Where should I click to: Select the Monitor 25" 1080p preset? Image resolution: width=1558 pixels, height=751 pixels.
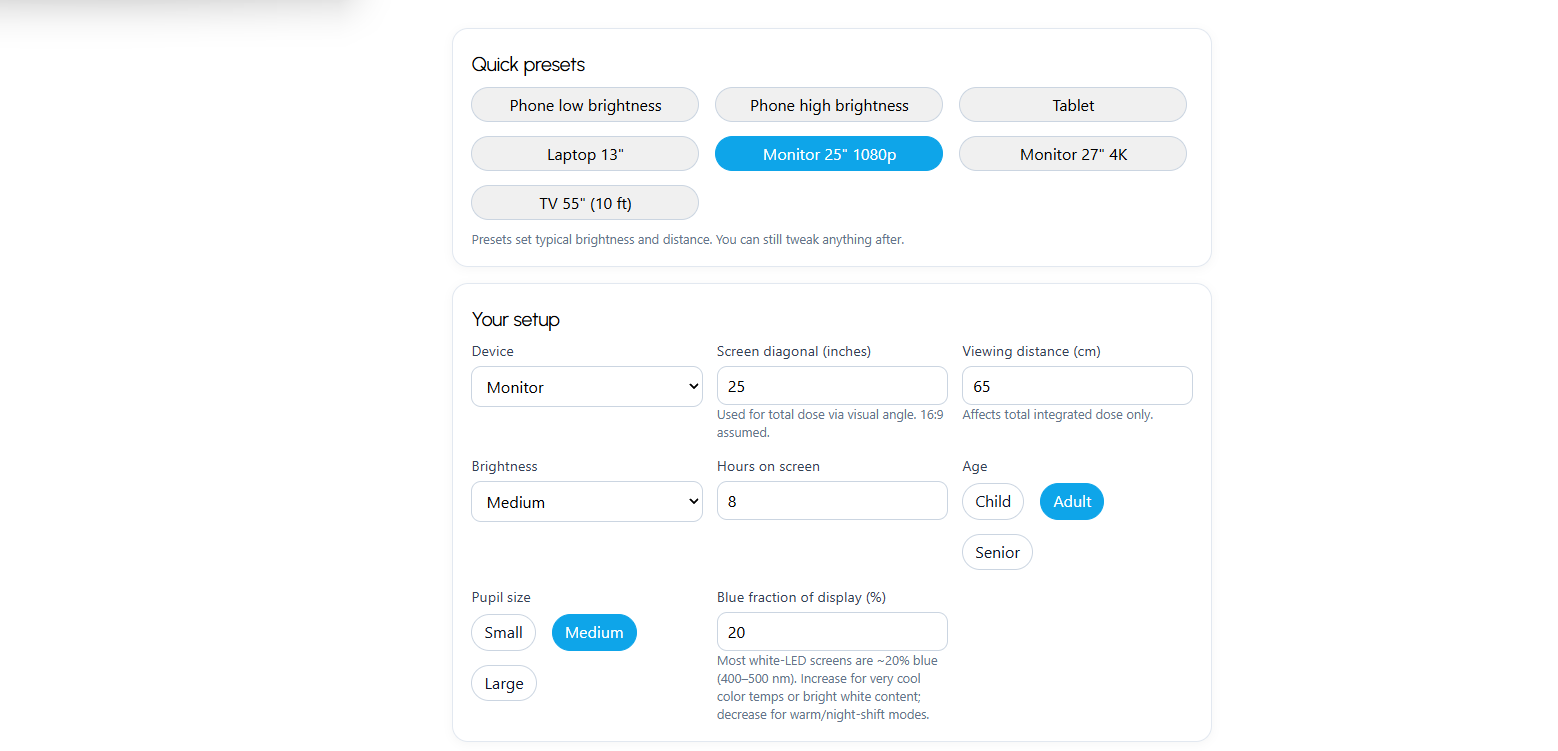point(829,154)
